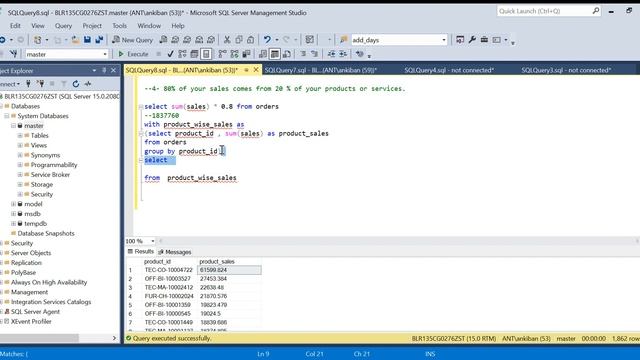The width and height of the screenshot is (640, 360).
Task: Click the New Query button
Action: point(133,40)
